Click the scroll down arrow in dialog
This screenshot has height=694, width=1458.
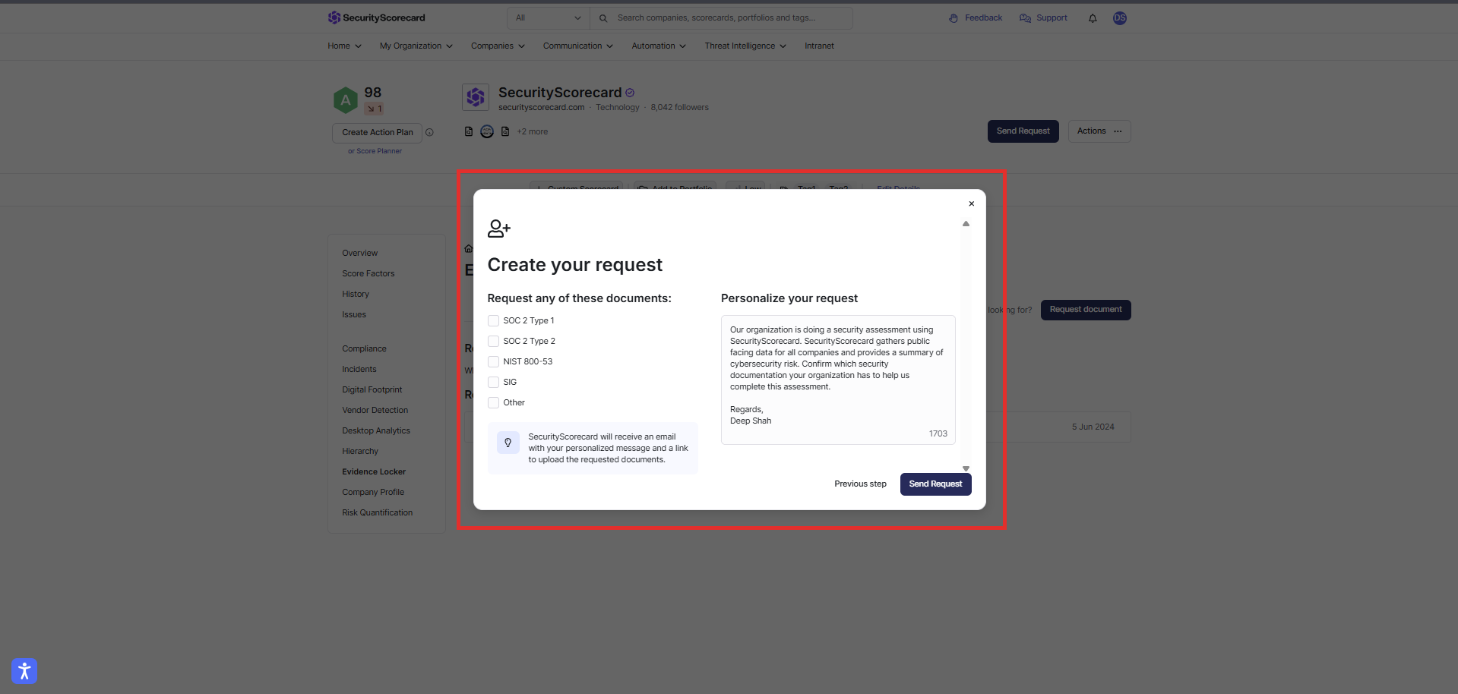966,468
